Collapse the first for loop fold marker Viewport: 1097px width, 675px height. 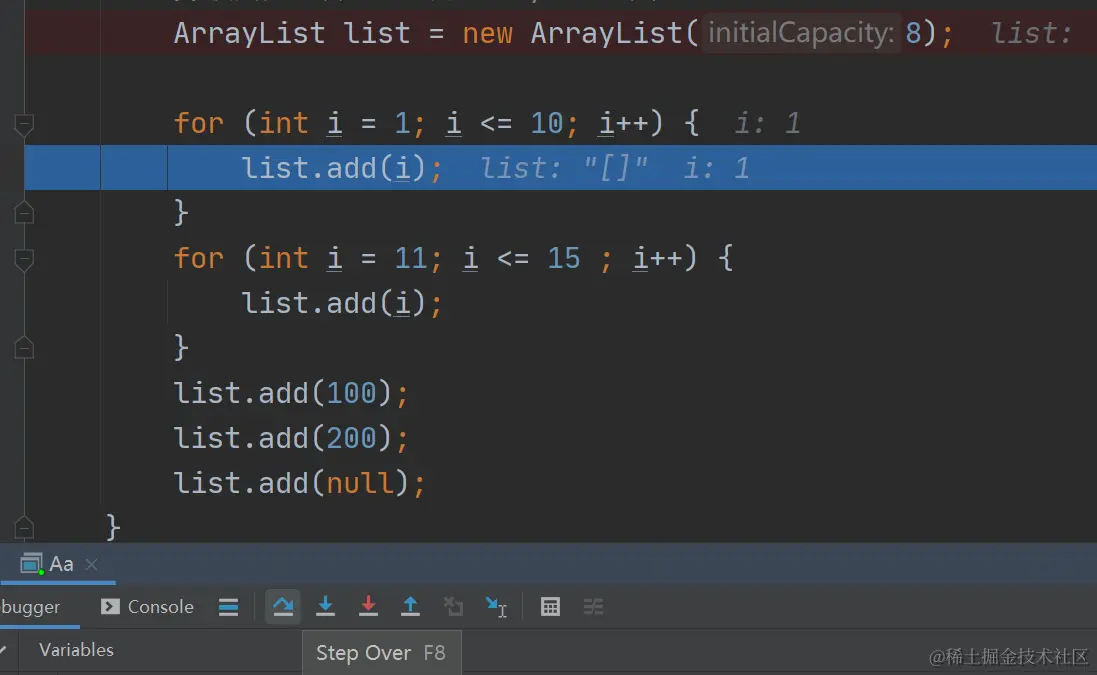(x=24, y=125)
